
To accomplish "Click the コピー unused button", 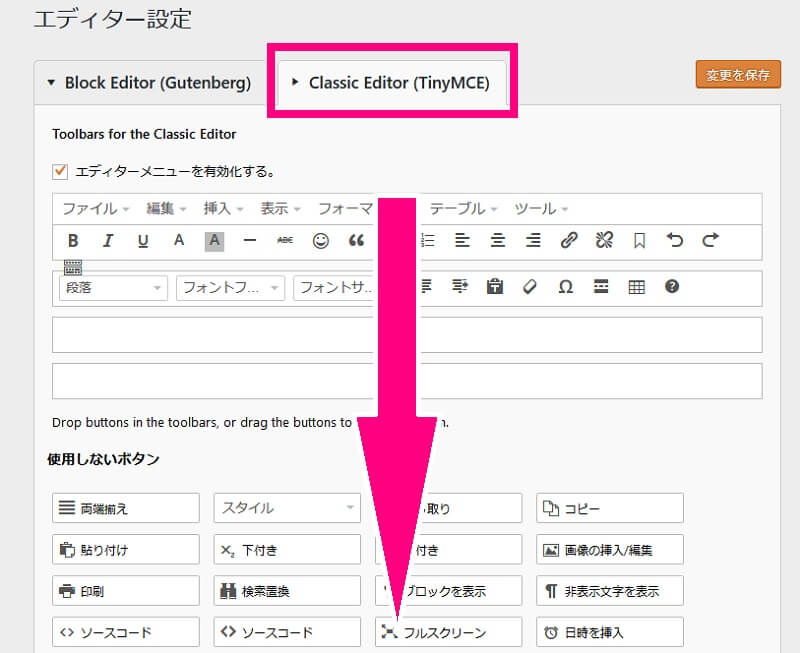I will pyautogui.click(x=610, y=508).
